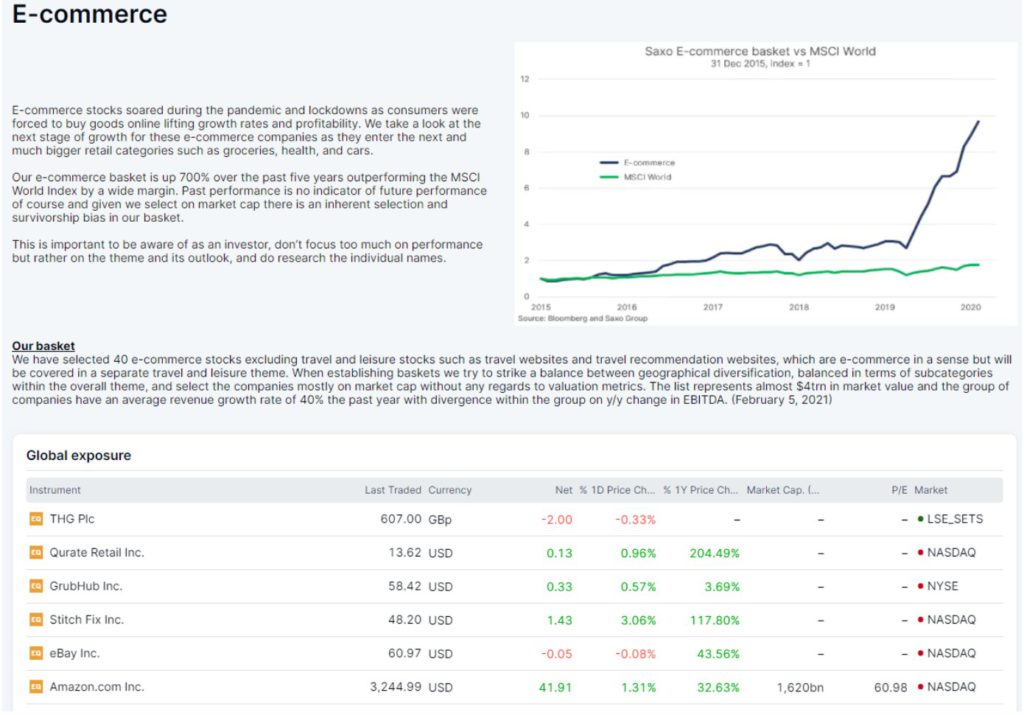The image size is (1024, 715).
Task: Sort by the Currency column header
Action: click(x=450, y=490)
